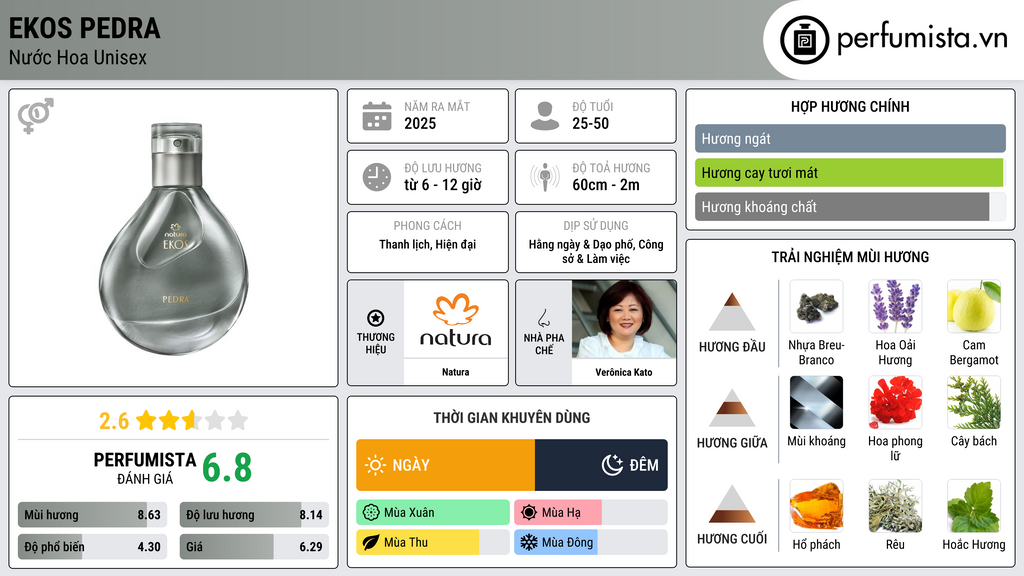The width and height of the screenshot is (1024, 576).
Task: Click the Mùa Hạ season bar
Action: [x=590, y=513]
